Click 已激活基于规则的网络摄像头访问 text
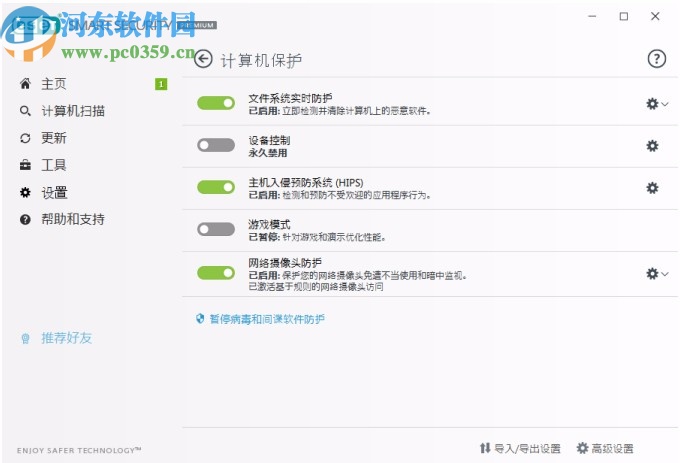680x463 pixels. click(316, 287)
